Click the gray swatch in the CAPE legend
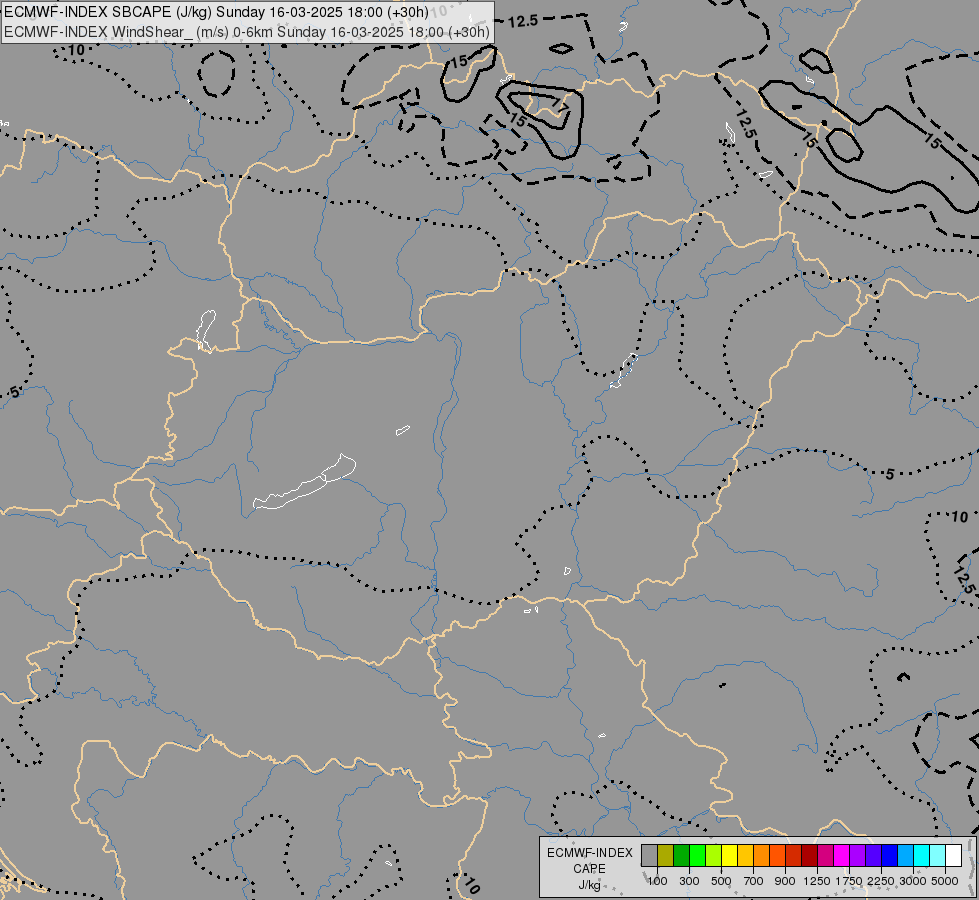Image resolution: width=979 pixels, height=900 pixels. point(649,855)
